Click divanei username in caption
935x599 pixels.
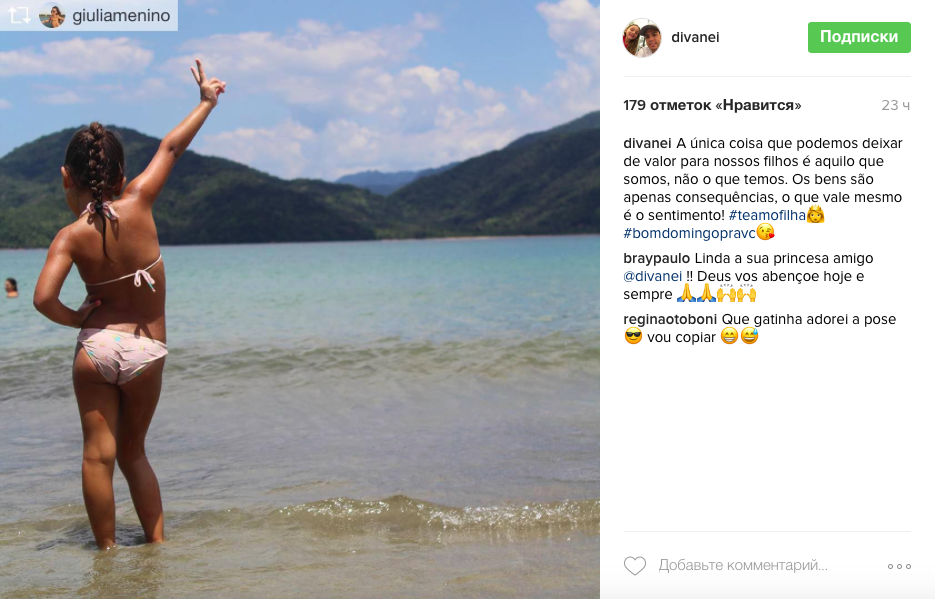tap(647, 143)
